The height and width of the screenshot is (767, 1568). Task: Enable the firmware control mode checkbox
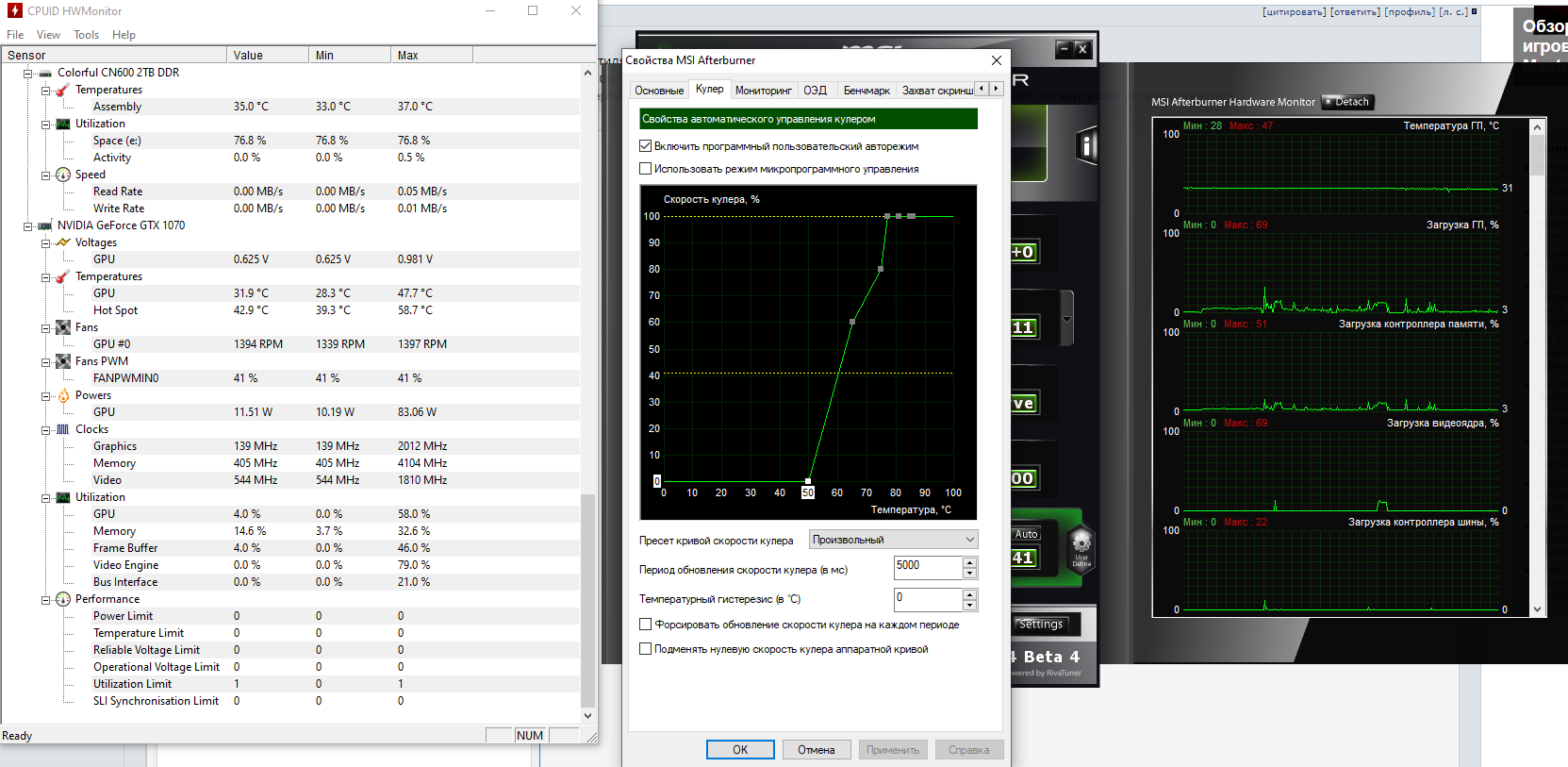(646, 169)
